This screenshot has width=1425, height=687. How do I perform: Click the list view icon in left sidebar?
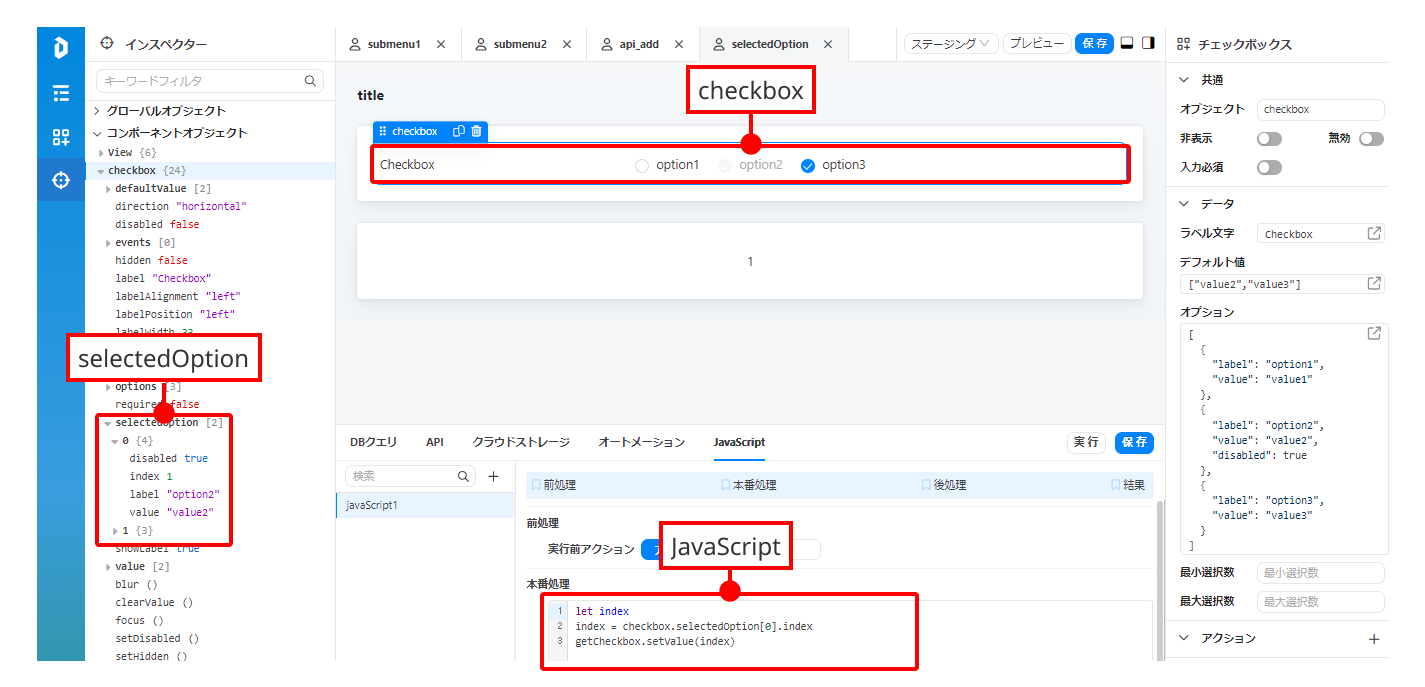pyautogui.click(x=61, y=93)
